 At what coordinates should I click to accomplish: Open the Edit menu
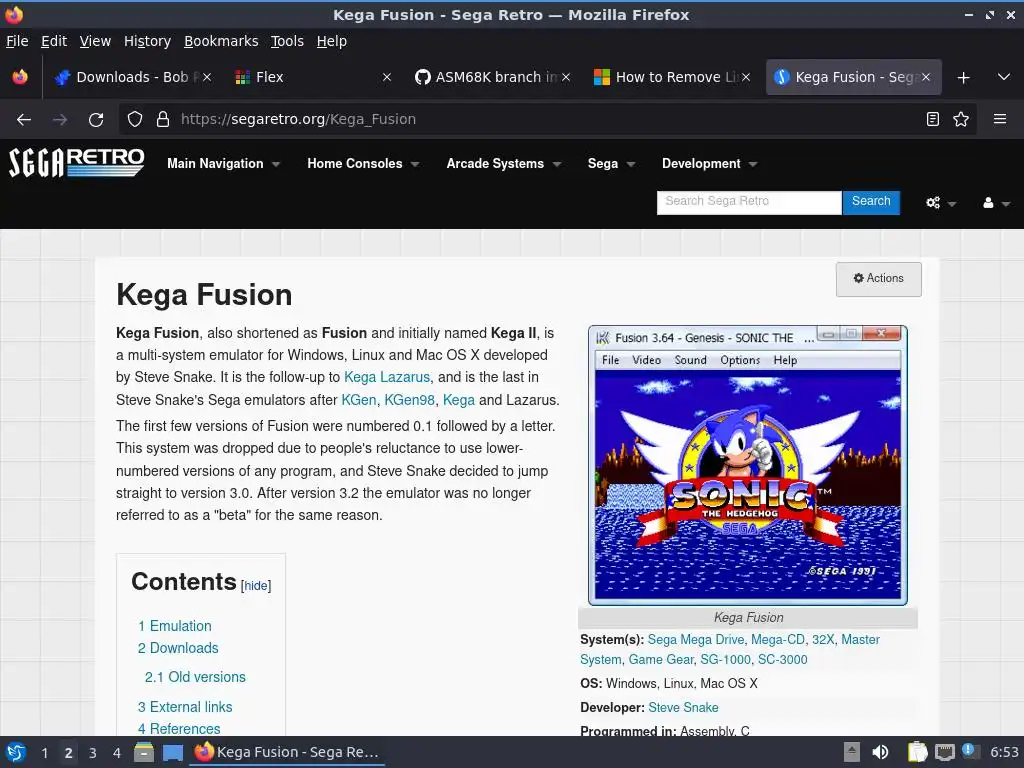[x=54, y=41]
